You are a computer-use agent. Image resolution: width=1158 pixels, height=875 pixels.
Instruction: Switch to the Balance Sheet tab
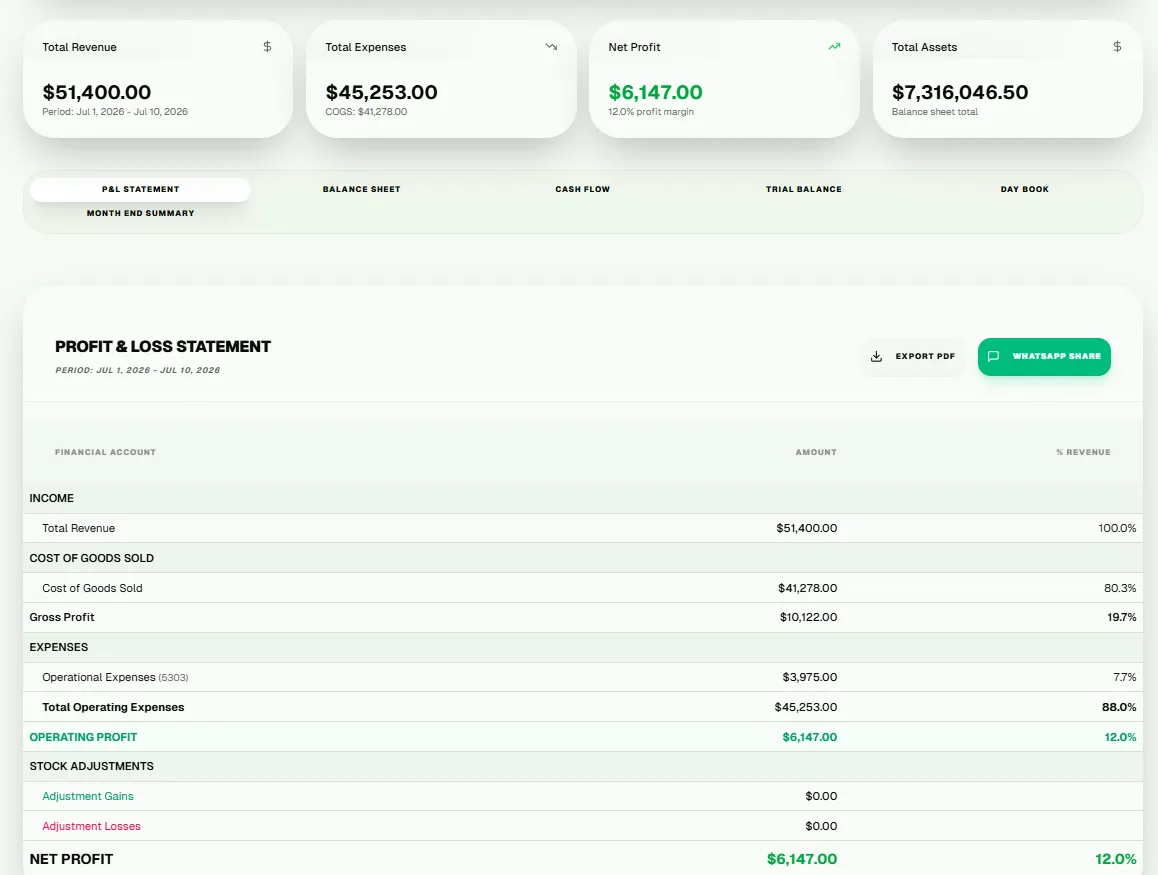click(x=361, y=189)
